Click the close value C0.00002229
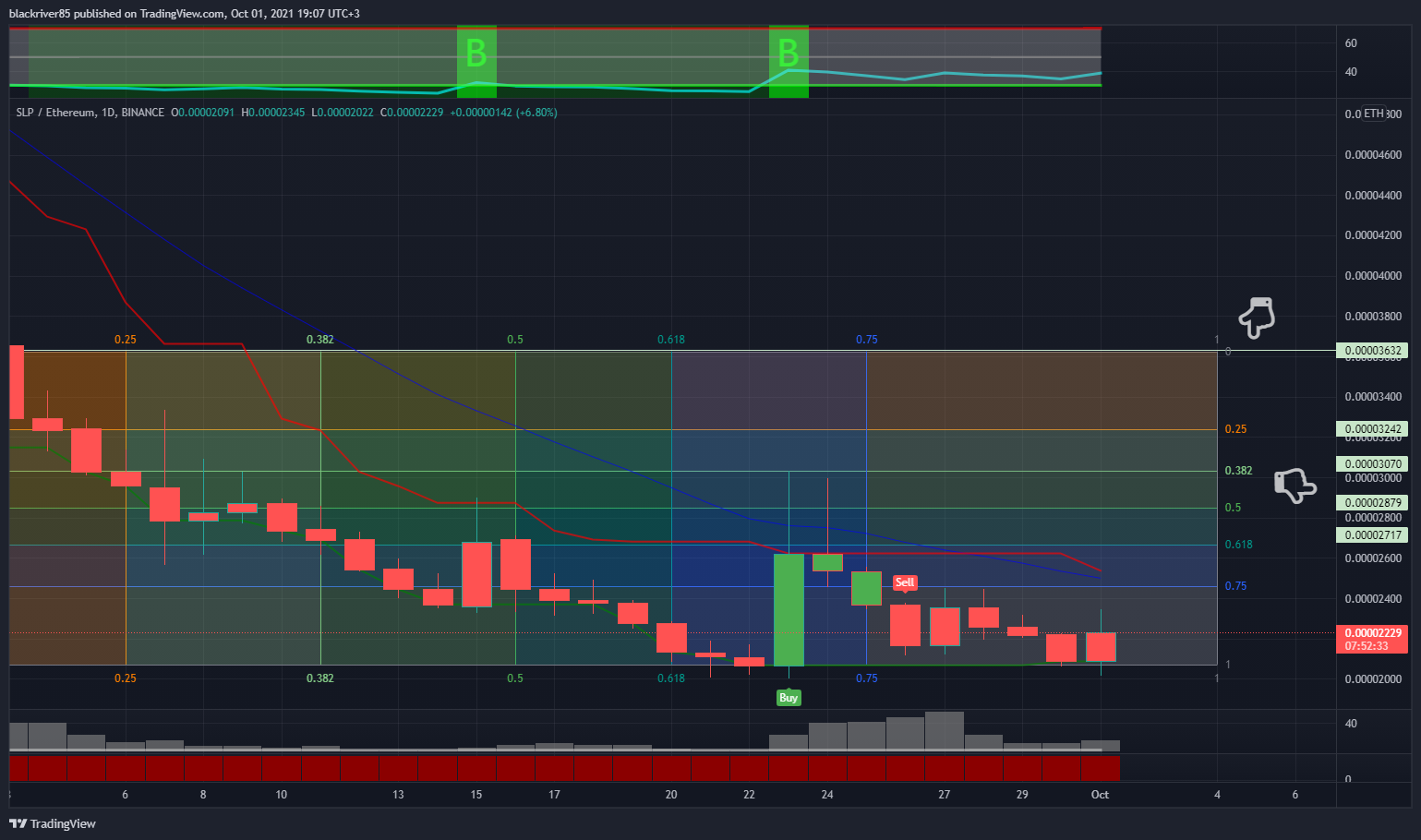The width and height of the screenshot is (1421, 840). [412, 113]
